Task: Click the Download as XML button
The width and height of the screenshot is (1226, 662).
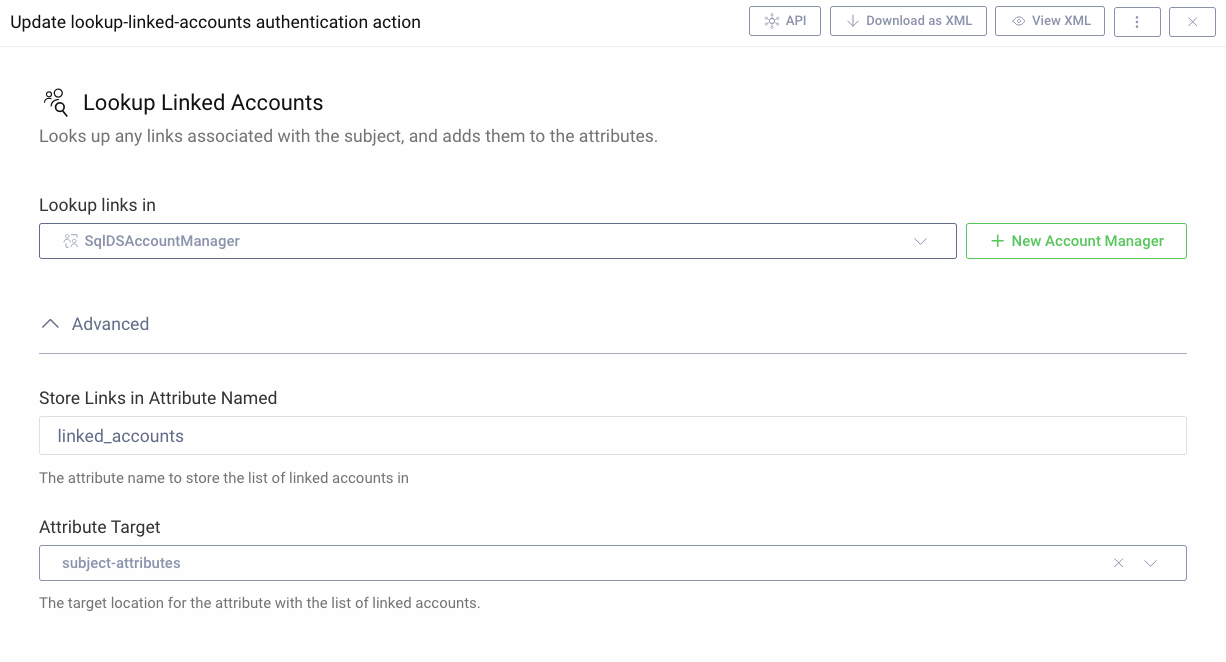Action: point(908,20)
